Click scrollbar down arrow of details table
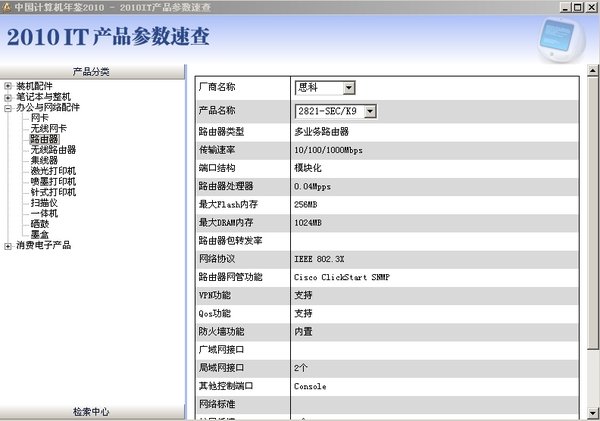Image resolution: width=600 pixels, height=421 pixels. click(x=593, y=413)
